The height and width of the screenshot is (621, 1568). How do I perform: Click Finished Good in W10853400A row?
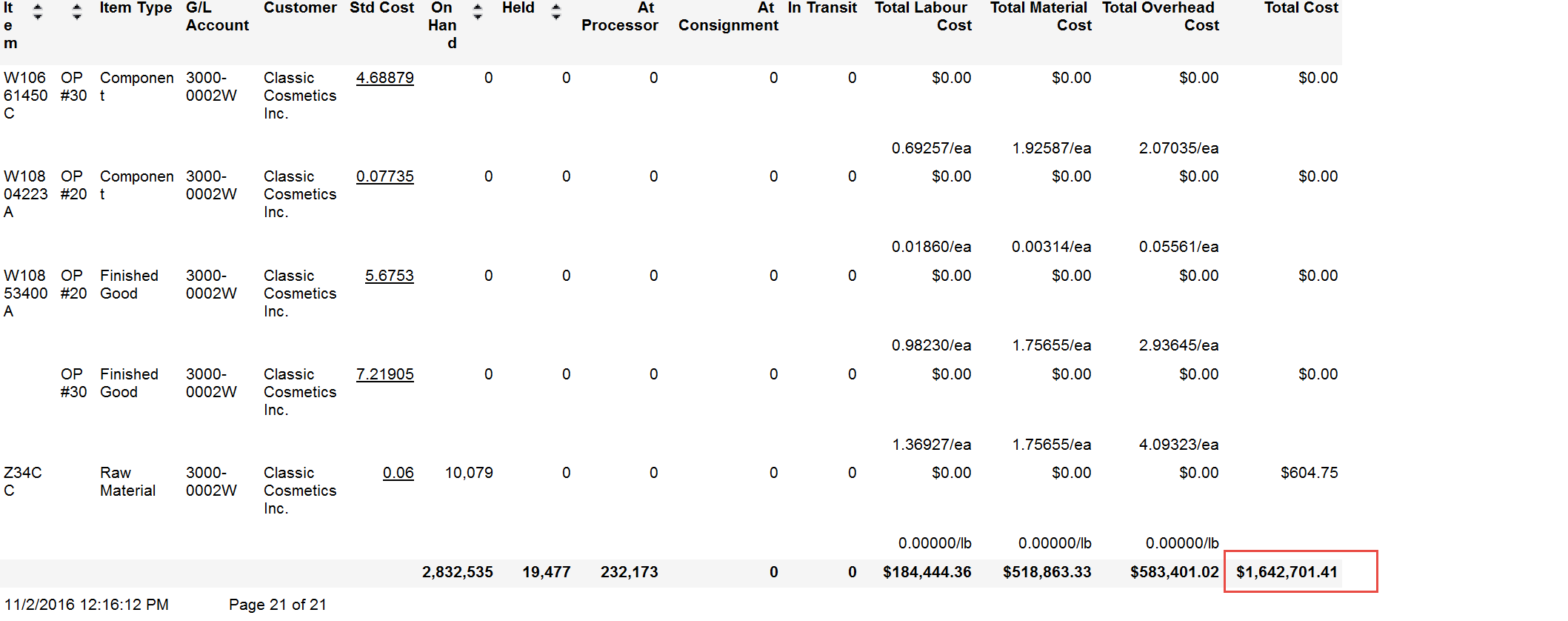pos(129,285)
